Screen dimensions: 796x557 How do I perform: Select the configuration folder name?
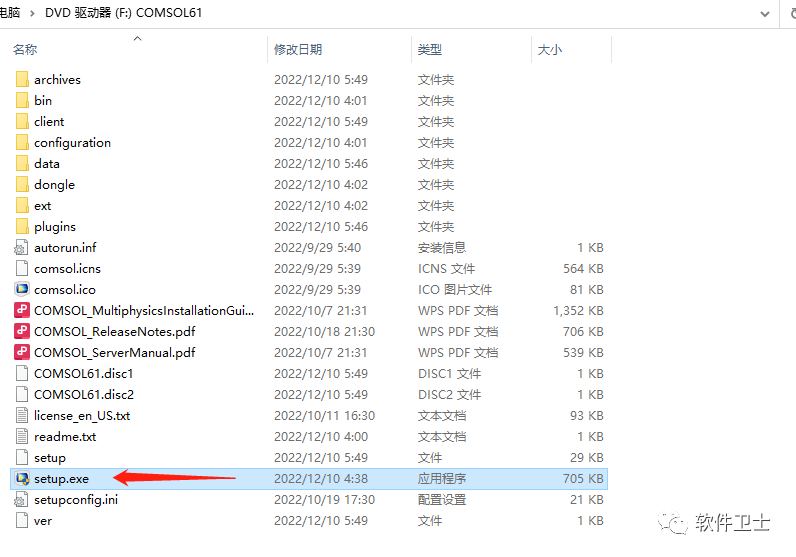click(x=73, y=143)
